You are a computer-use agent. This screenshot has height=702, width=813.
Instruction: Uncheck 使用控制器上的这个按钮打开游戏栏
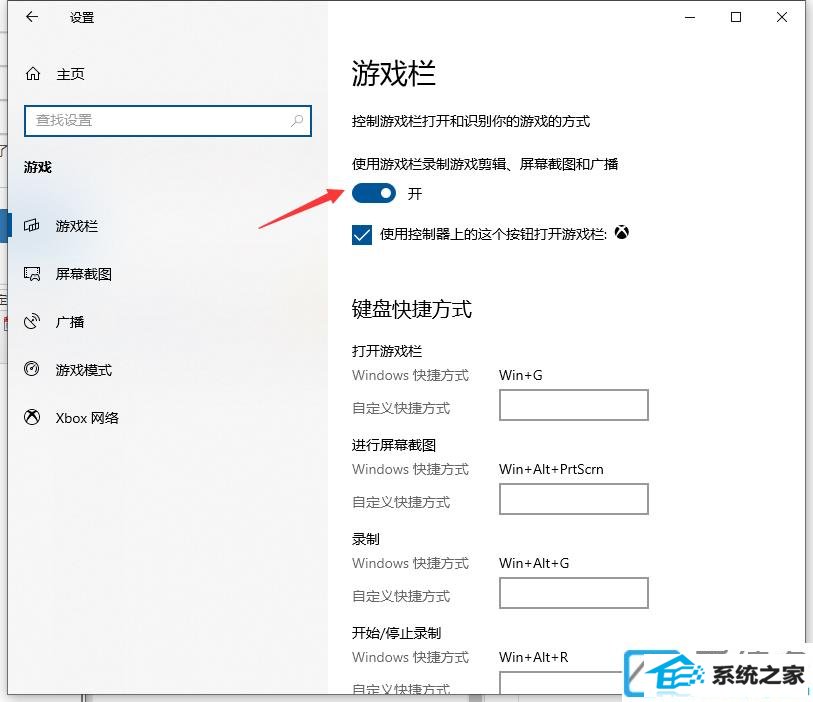pyautogui.click(x=361, y=235)
